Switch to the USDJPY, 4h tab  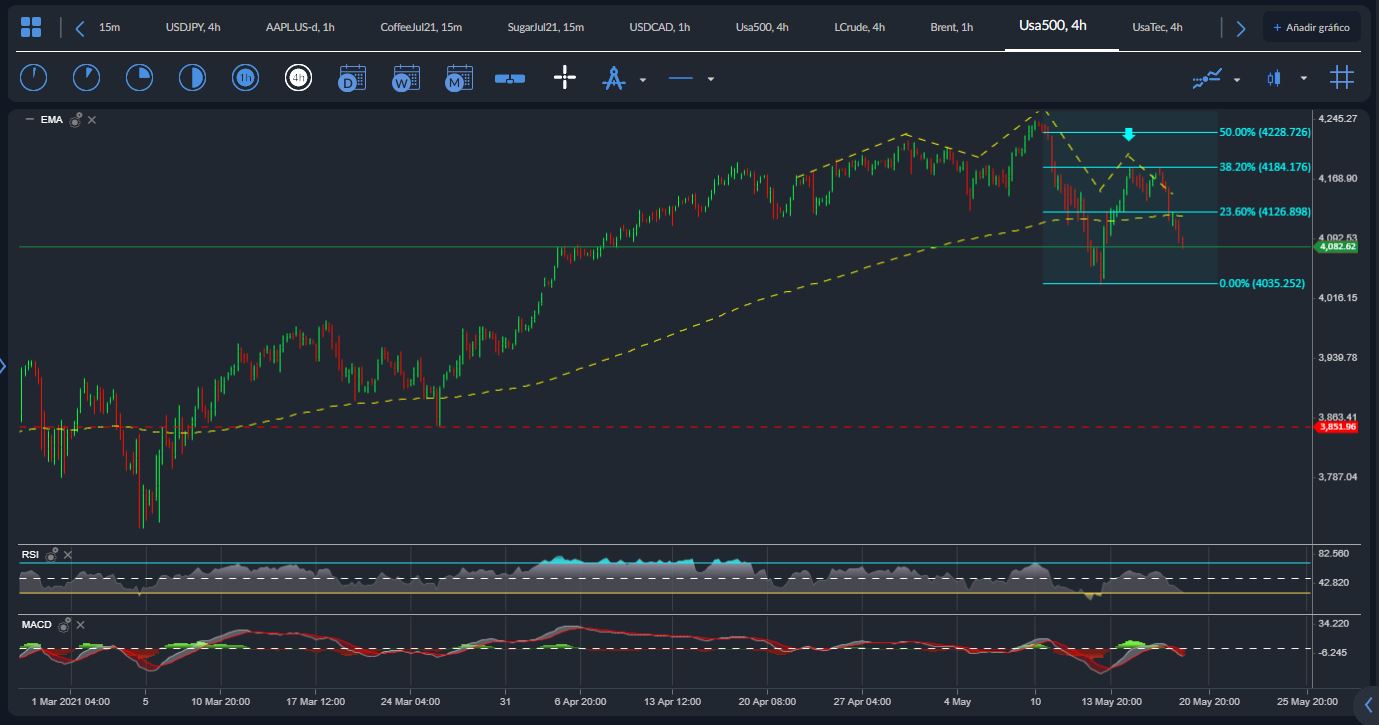(x=193, y=27)
